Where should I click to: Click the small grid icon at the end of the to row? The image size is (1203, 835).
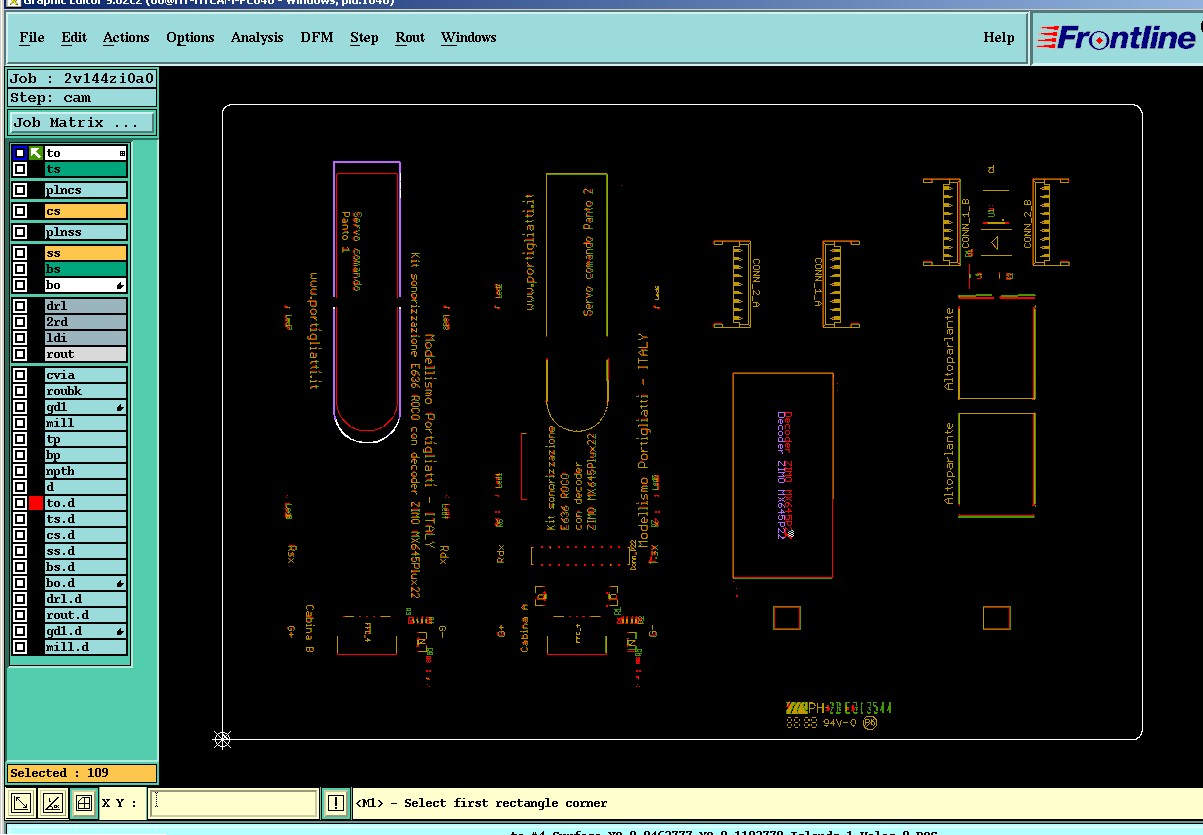coord(122,153)
